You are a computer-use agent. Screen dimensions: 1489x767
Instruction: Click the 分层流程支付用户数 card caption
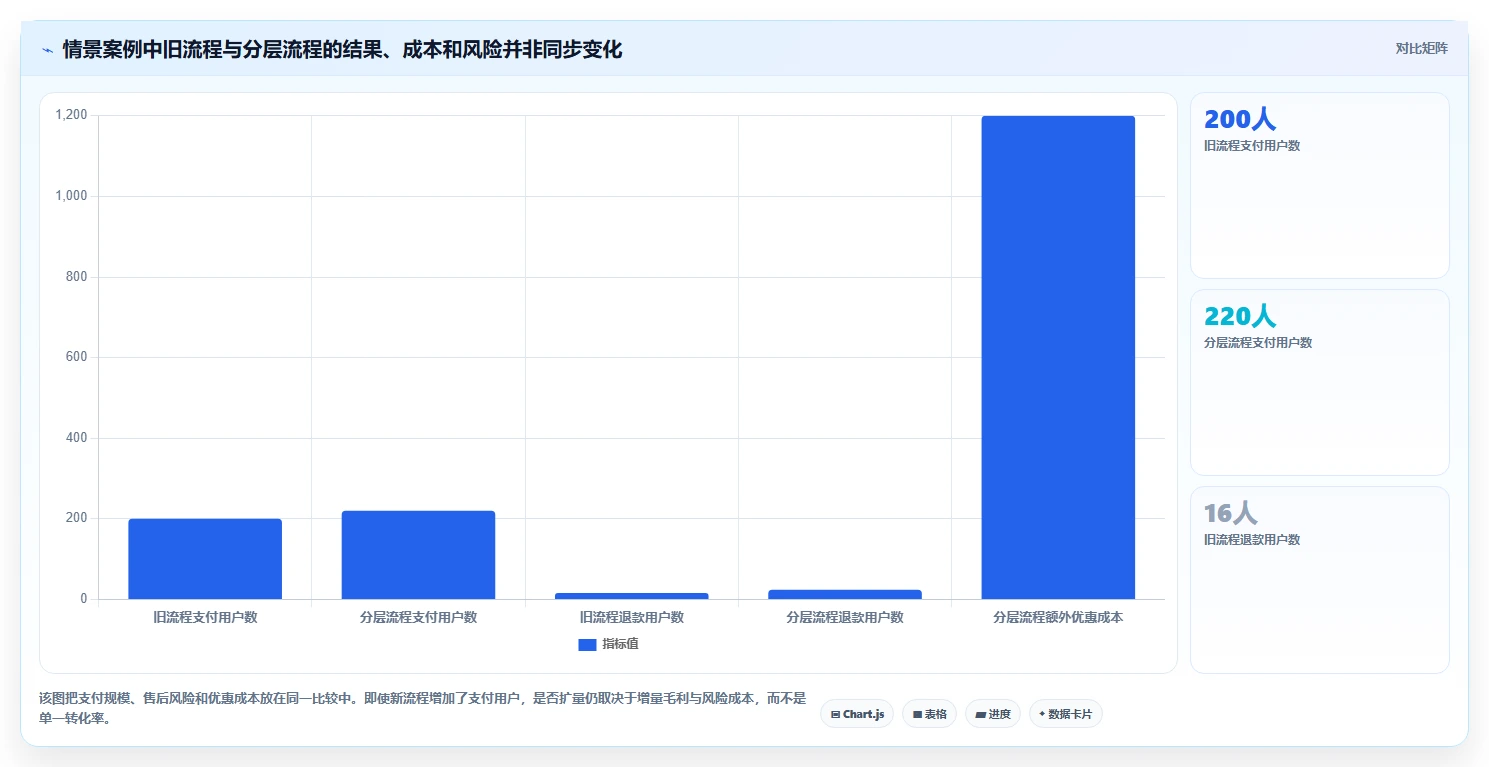click(1258, 343)
